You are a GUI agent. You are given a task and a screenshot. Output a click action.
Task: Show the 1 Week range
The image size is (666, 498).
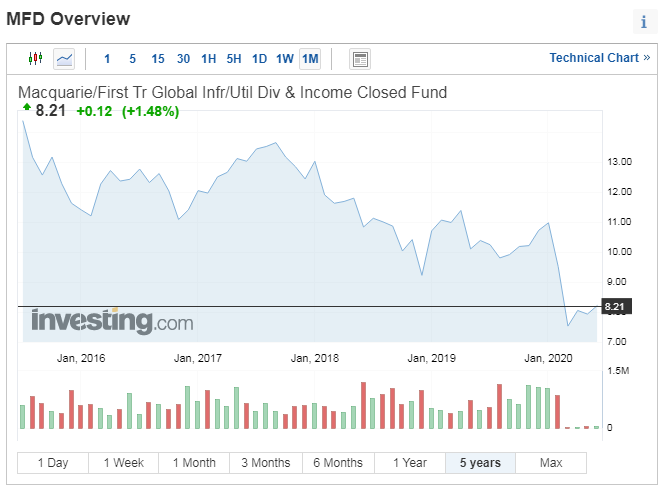coord(124,463)
